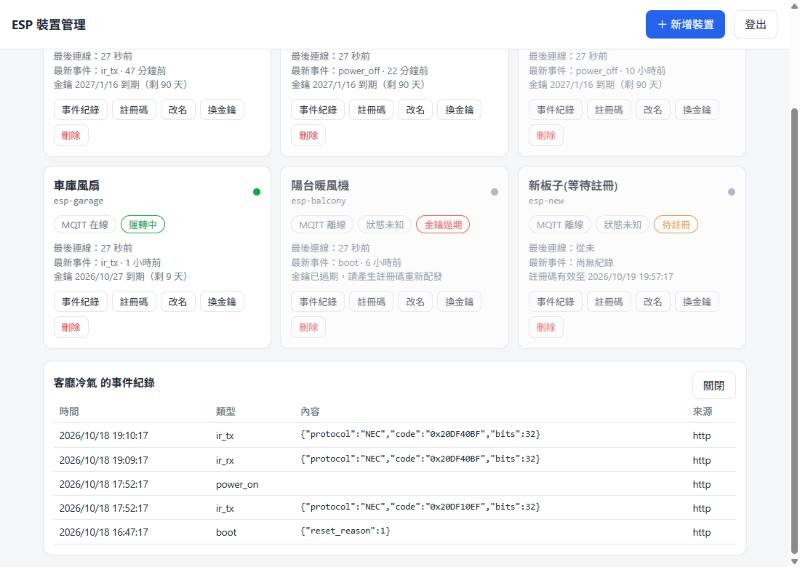Open 事件紀錄 for 車庫風扇
The image size is (800, 567).
pyautogui.click(x=81, y=302)
